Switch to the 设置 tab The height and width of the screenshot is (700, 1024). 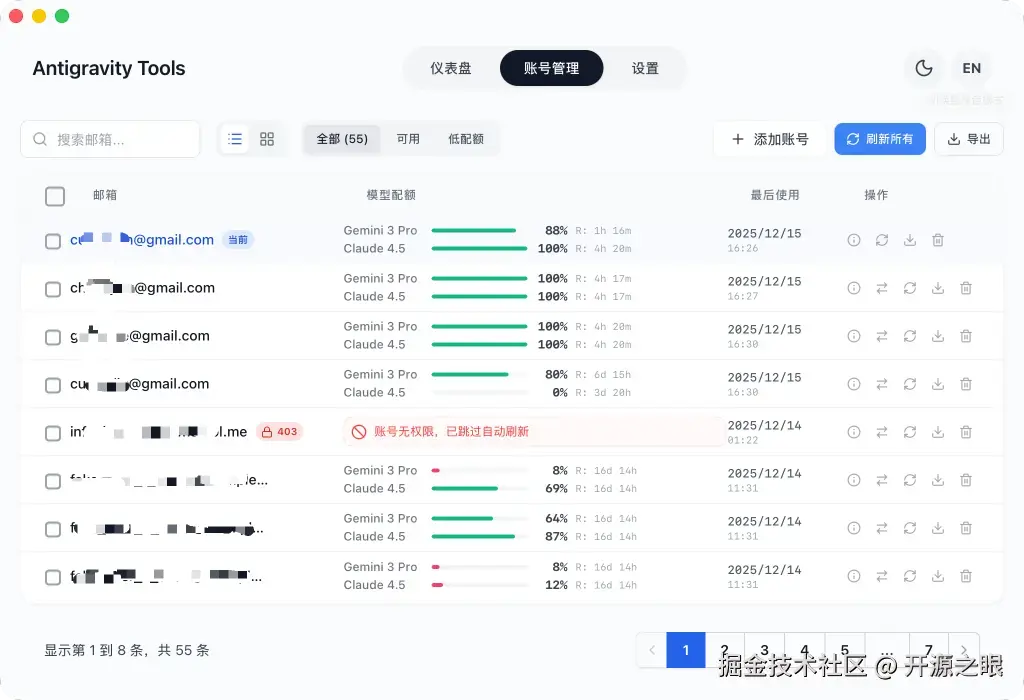[646, 68]
